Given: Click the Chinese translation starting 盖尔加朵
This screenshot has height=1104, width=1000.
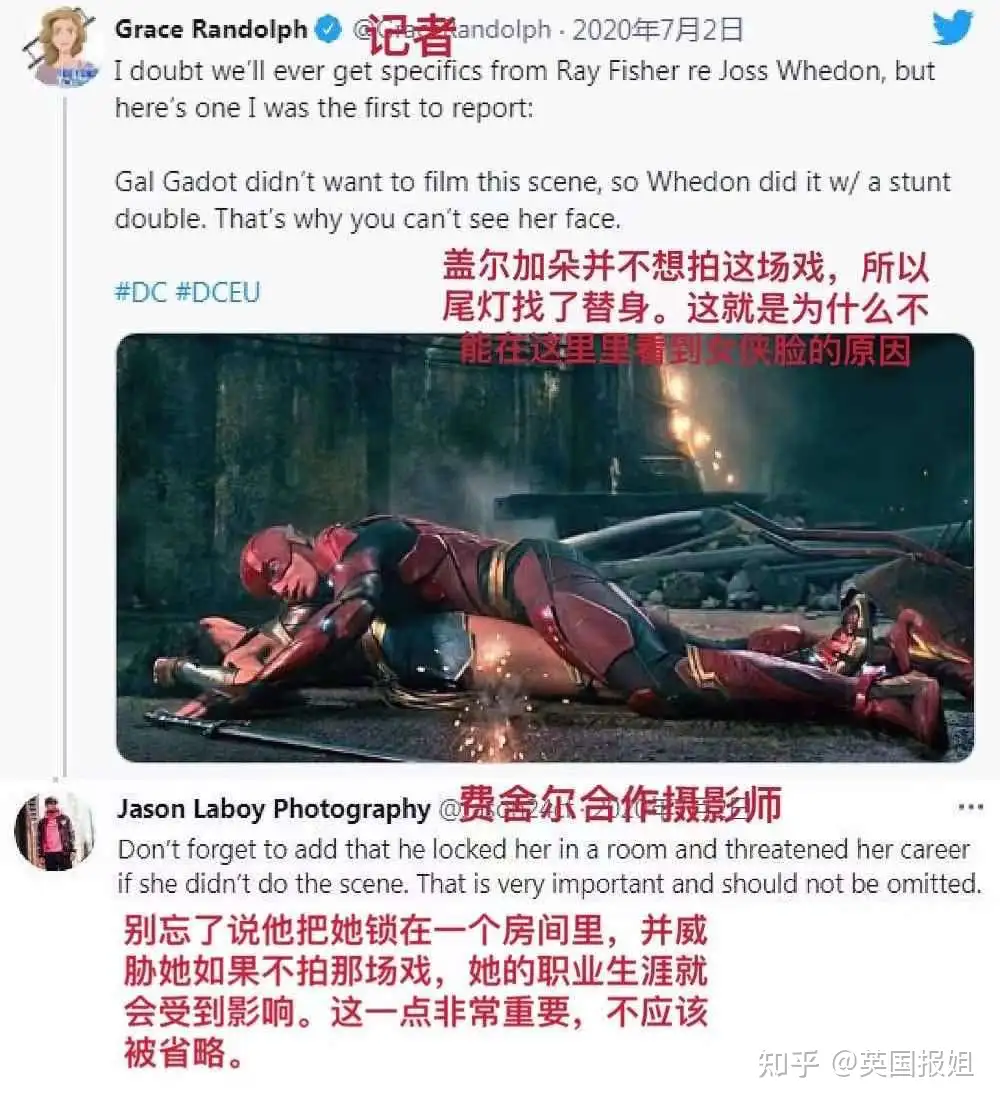Looking at the screenshot, I should (686, 308).
